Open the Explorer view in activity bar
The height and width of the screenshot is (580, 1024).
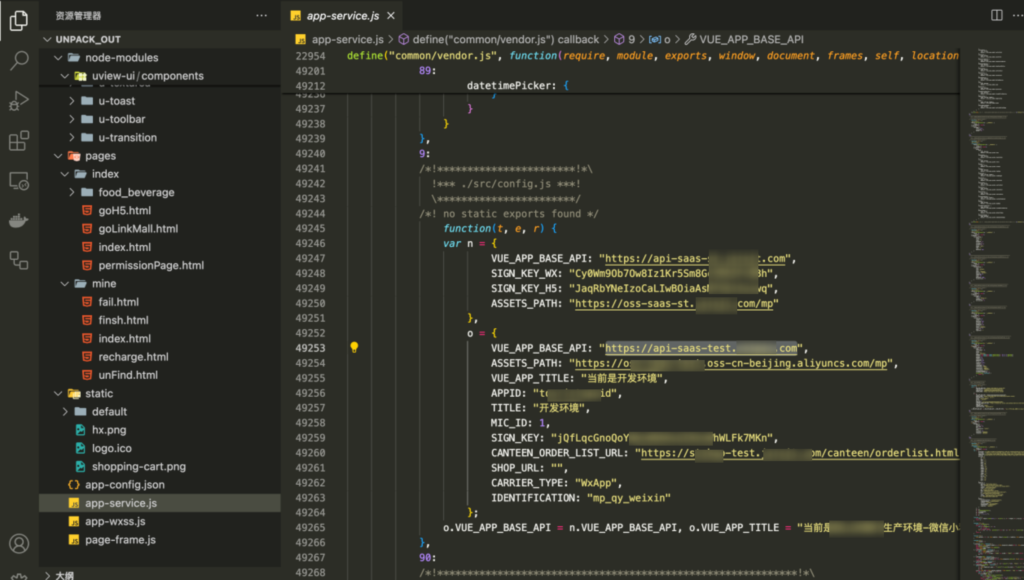[x=19, y=20]
